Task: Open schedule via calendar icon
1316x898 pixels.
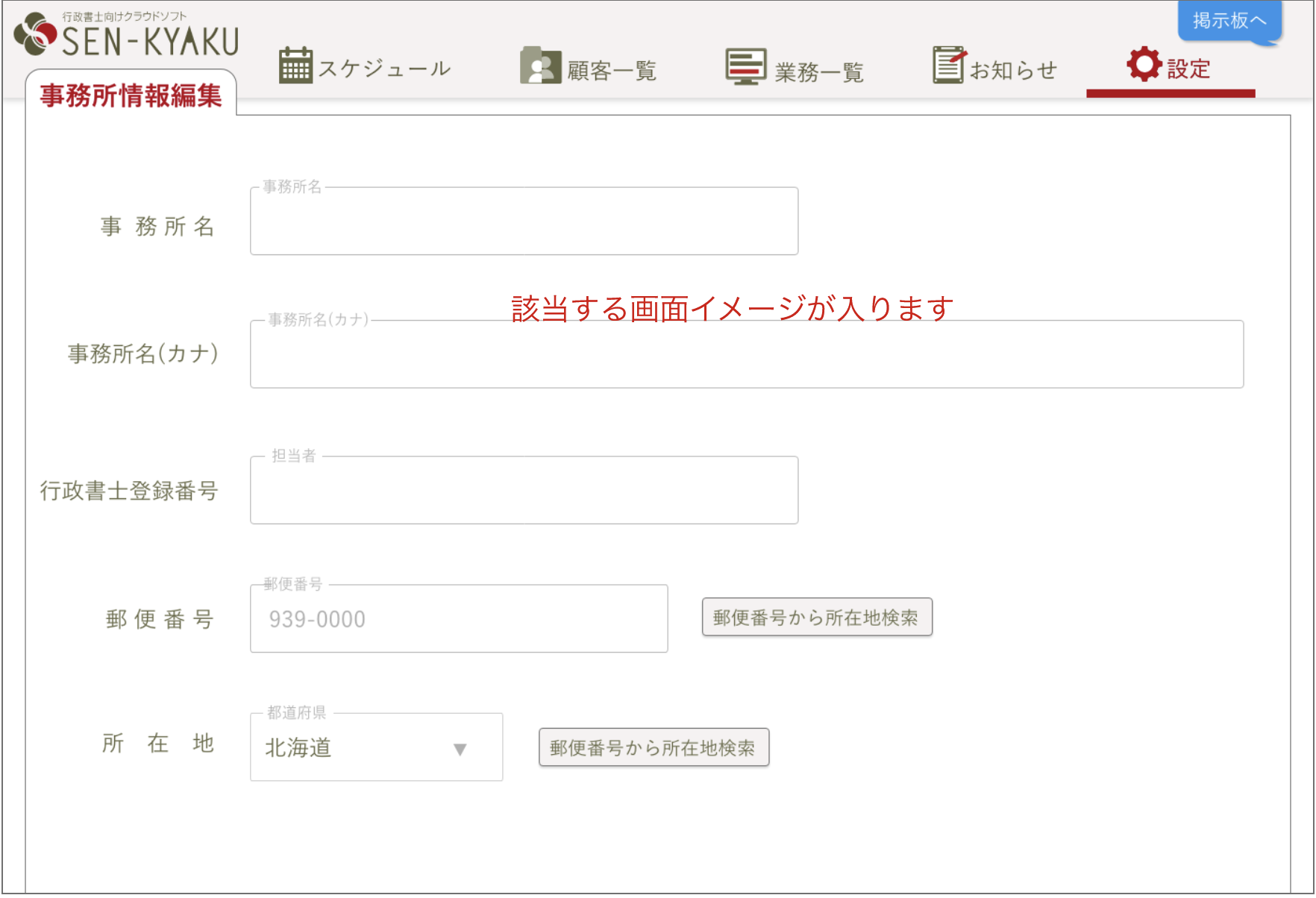Action: coord(295,66)
